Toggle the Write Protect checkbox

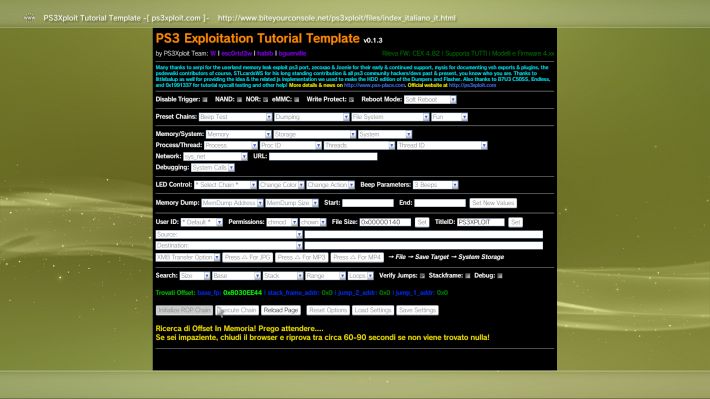[x=351, y=100]
